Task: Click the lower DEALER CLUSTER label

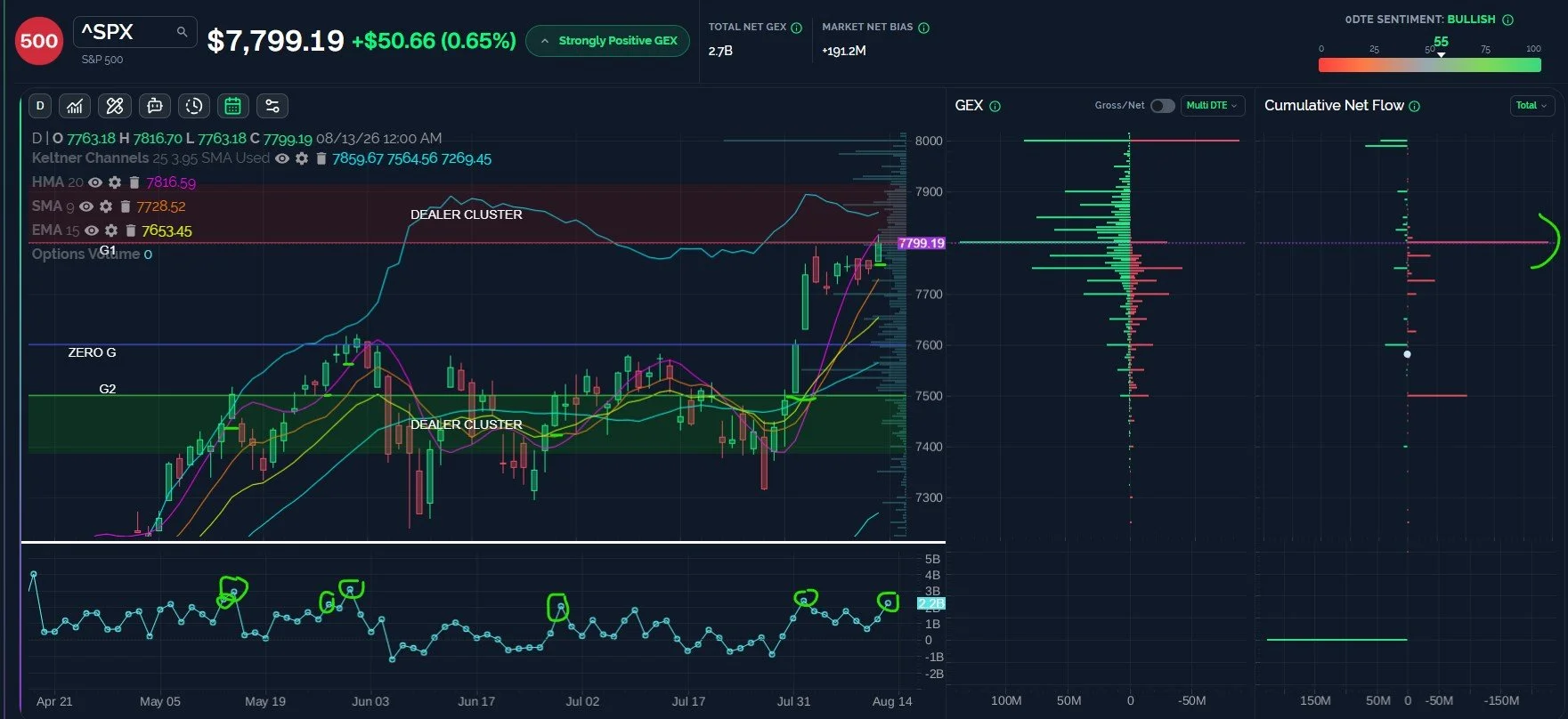Action: [x=467, y=424]
